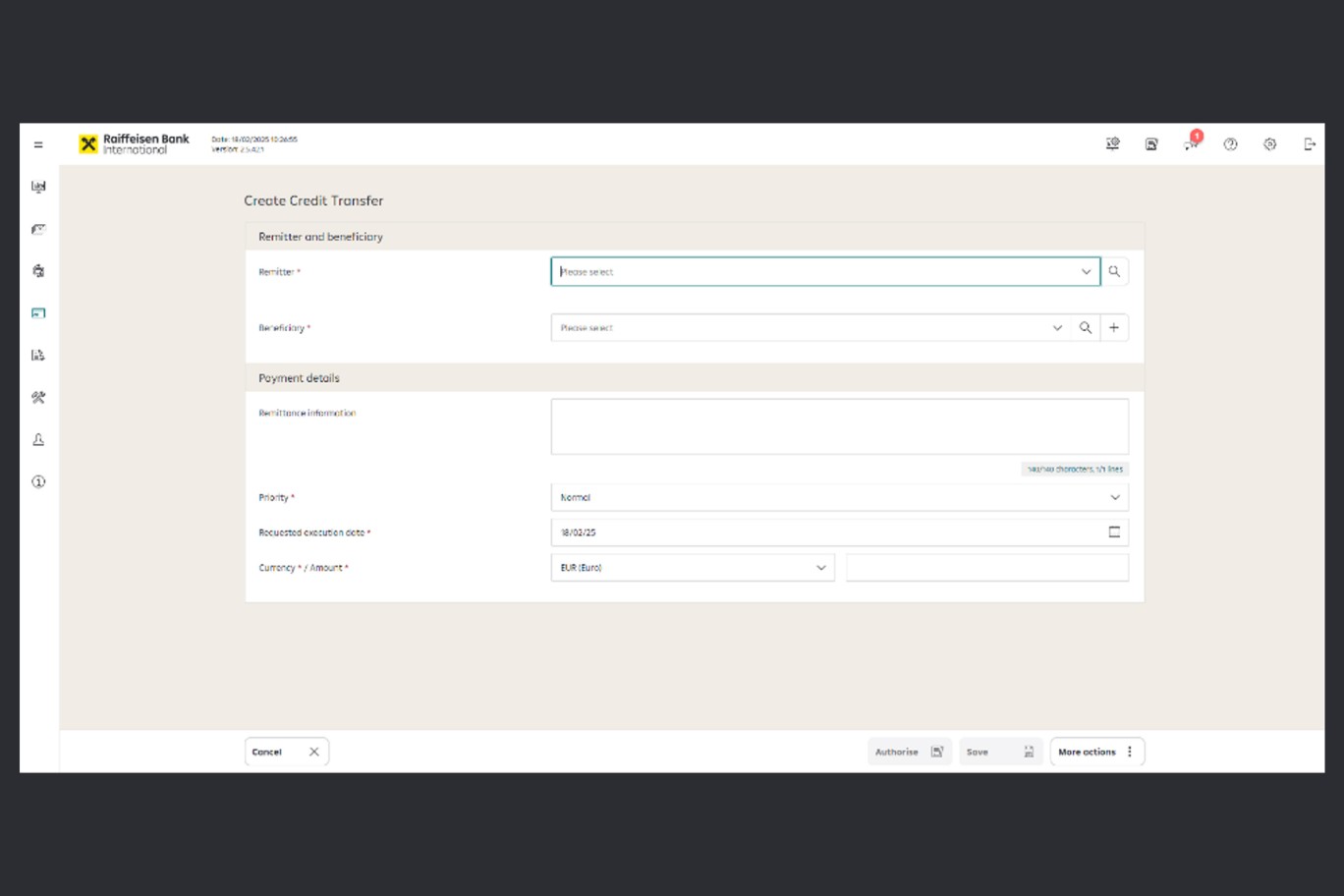This screenshot has width=1344, height=896.
Task: Open the stamp icon in sidebar
Action: (38, 440)
